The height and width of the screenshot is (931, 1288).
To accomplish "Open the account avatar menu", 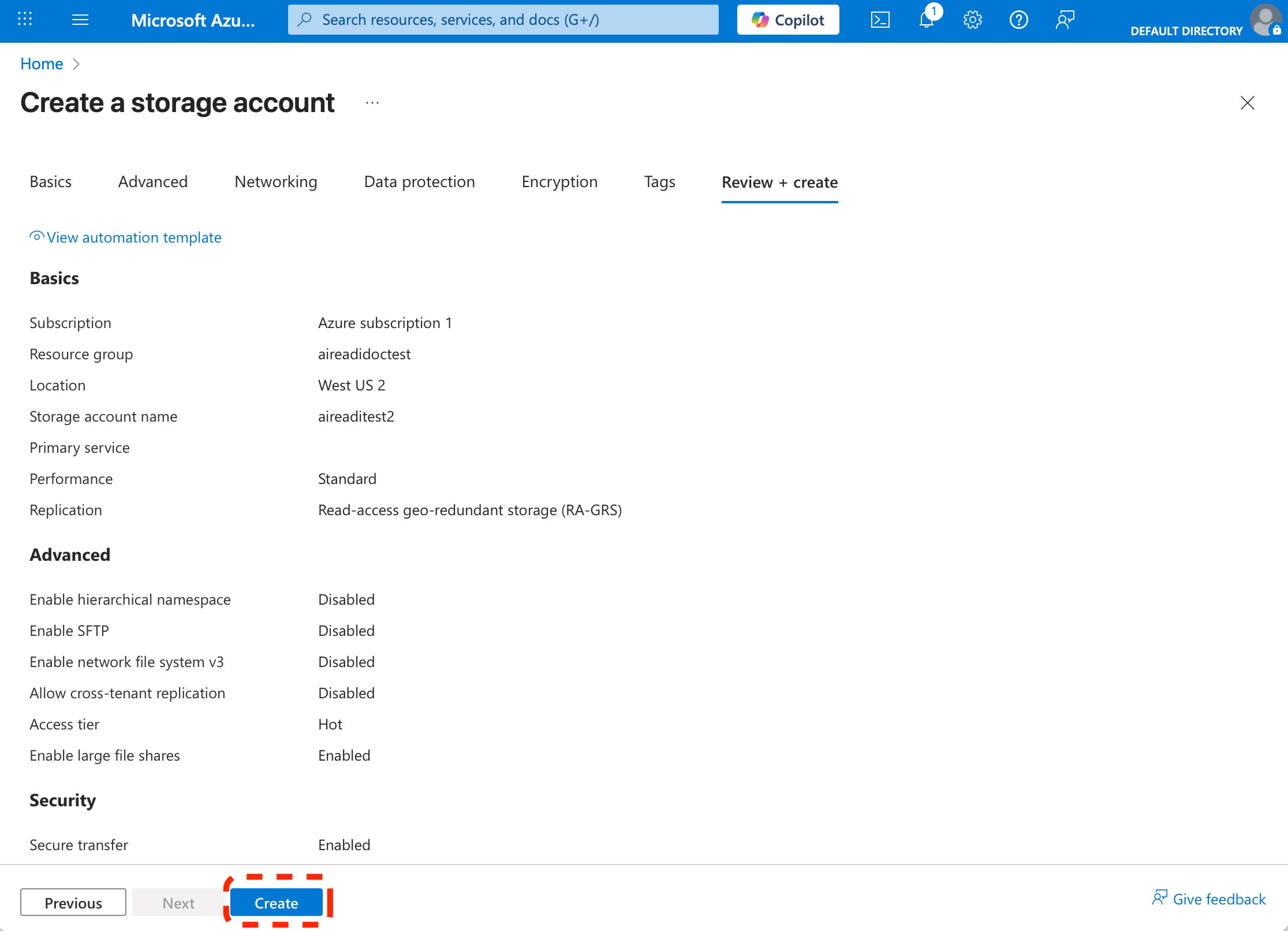I will click(1264, 20).
